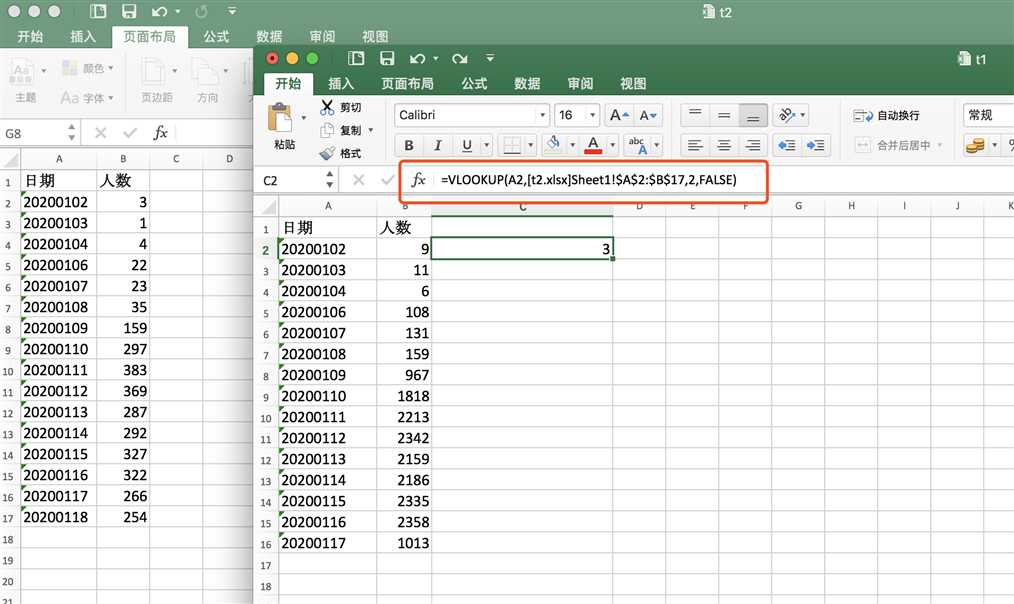Switch to the 插入 tab in t1
1014x604 pixels.
340,83
